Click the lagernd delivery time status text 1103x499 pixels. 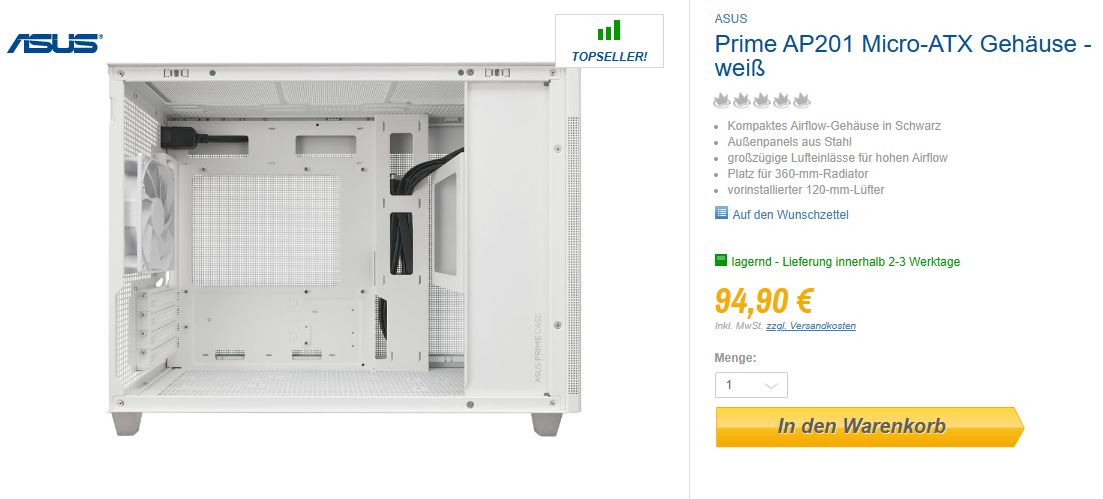pos(846,262)
